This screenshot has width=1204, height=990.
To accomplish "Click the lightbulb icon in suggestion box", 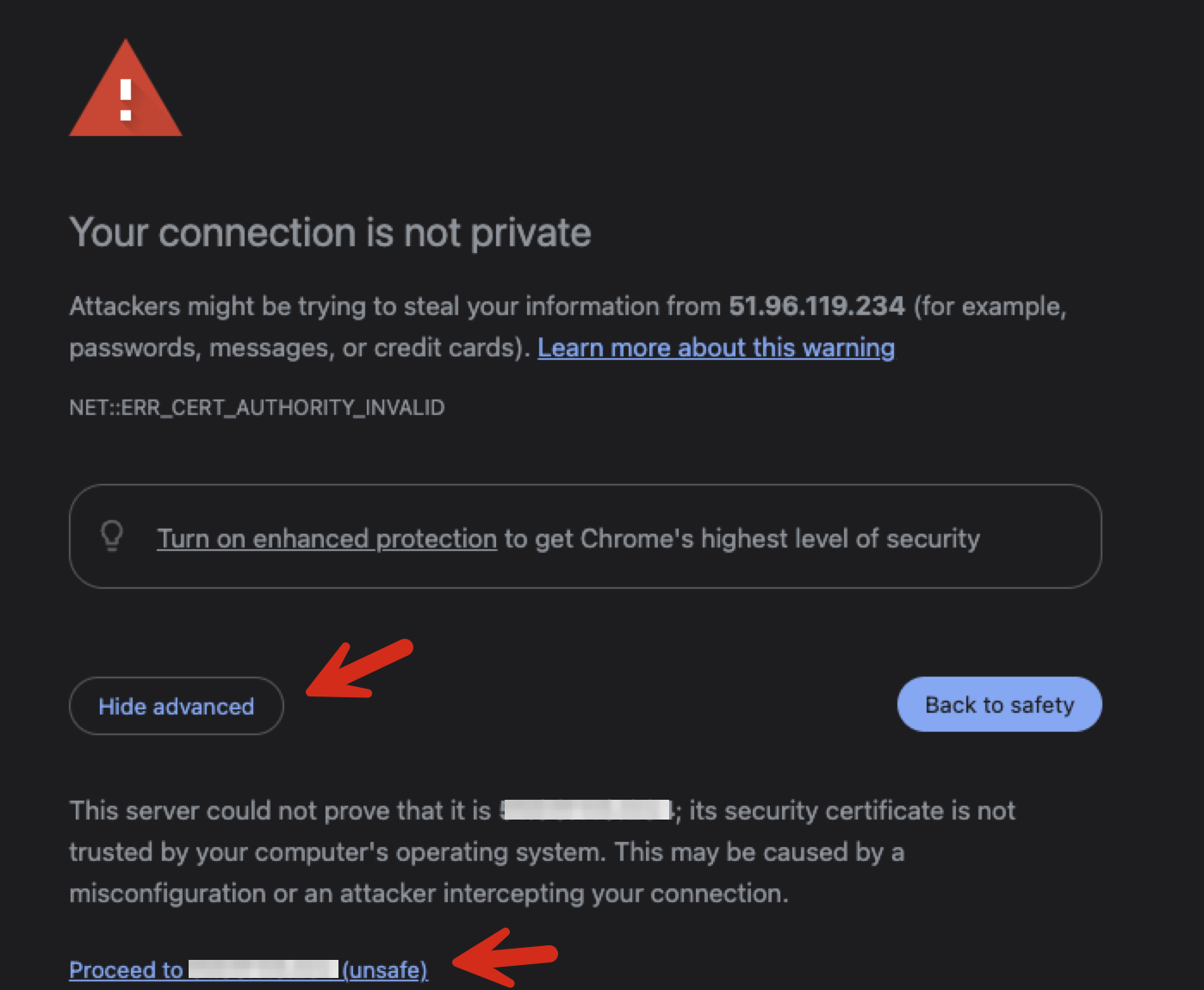I will pos(112,535).
